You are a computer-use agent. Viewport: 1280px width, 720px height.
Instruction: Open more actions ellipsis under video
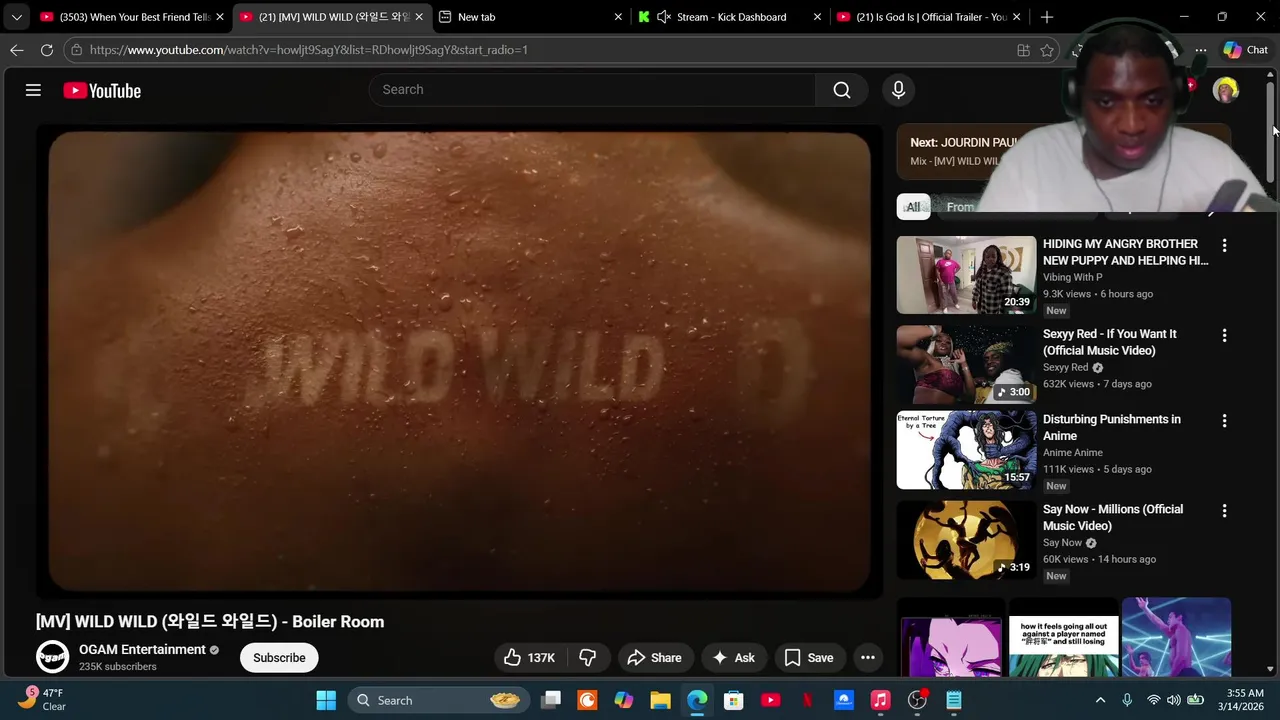(x=868, y=657)
